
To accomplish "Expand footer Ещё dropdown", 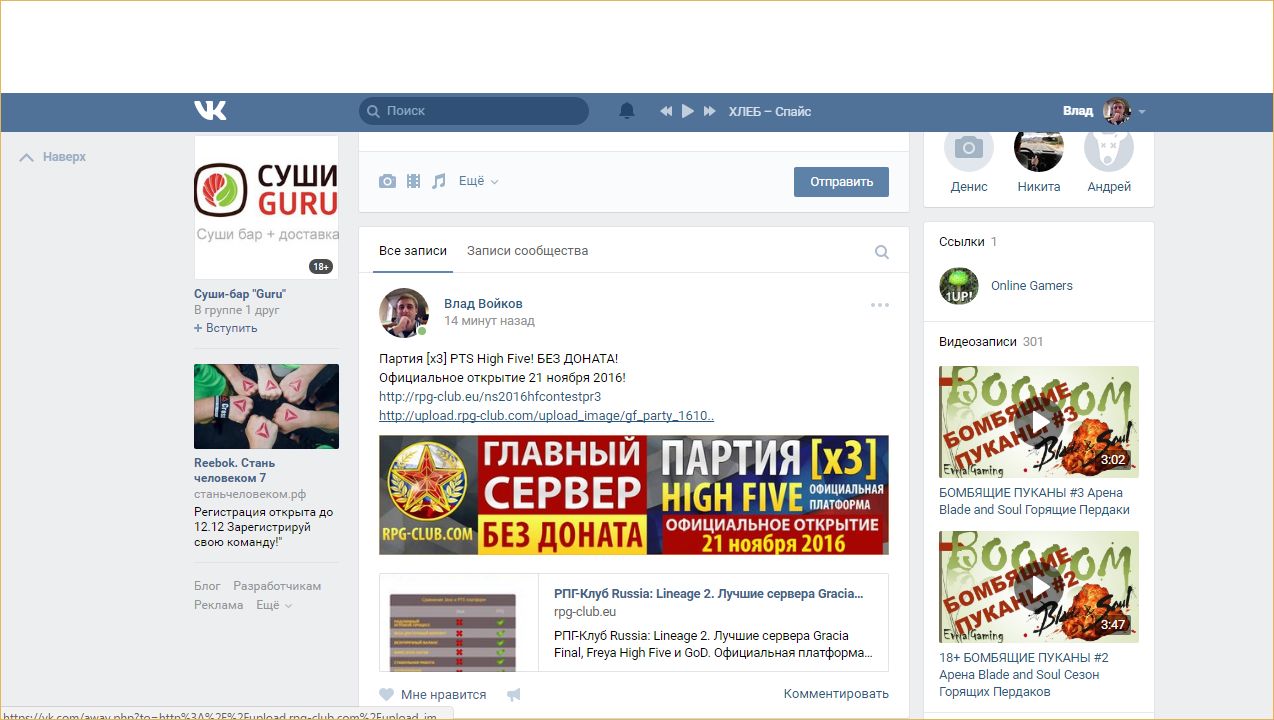I will (274, 605).
